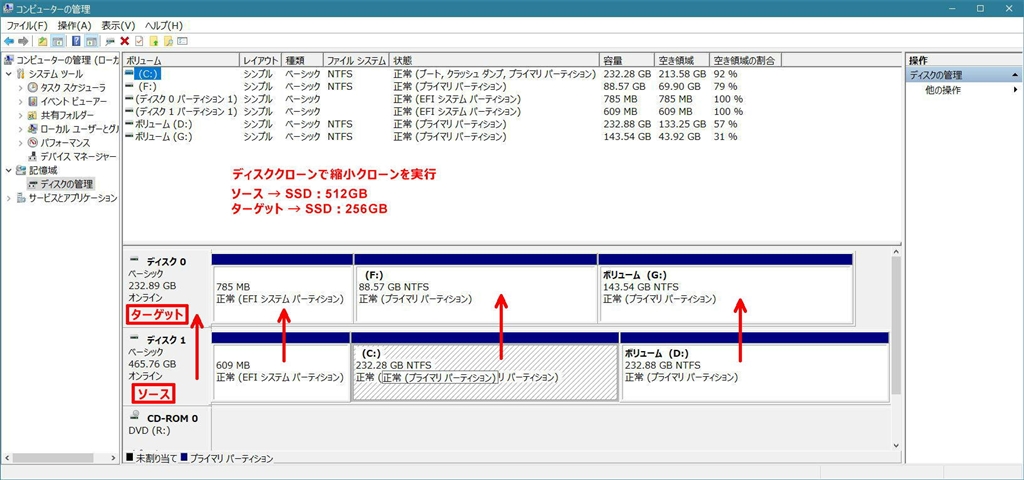Sort by the 状態 column header
Screen dimensions: 1024x480
tap(494, 60)
